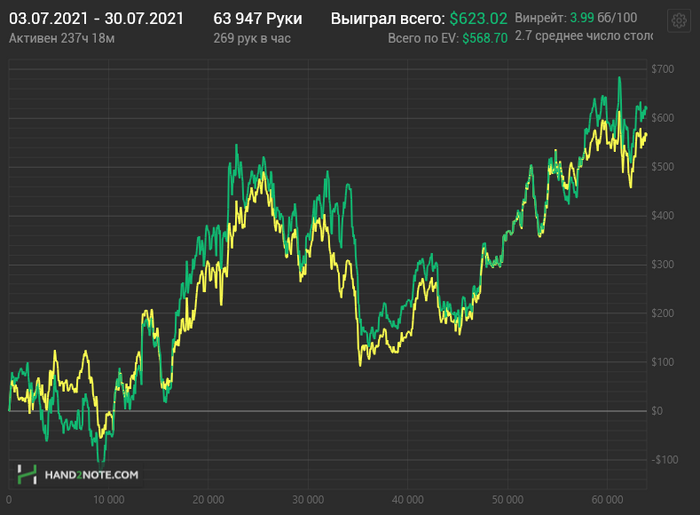The width and height of the screenshot is (700, 515).
Task: Click the 'Всего по EV:' label
Action: click(423, 38)
